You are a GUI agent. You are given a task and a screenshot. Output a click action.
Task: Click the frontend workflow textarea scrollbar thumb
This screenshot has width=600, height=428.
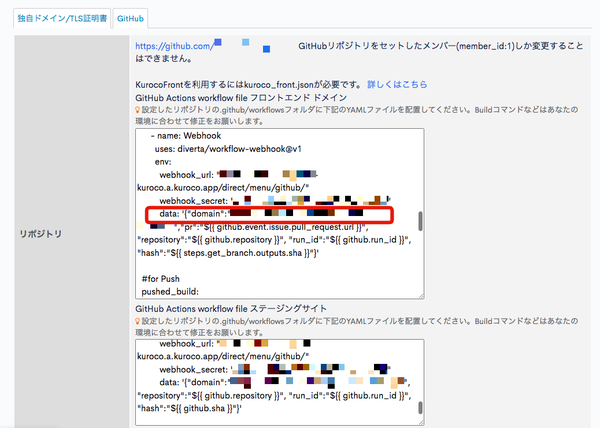420,221
